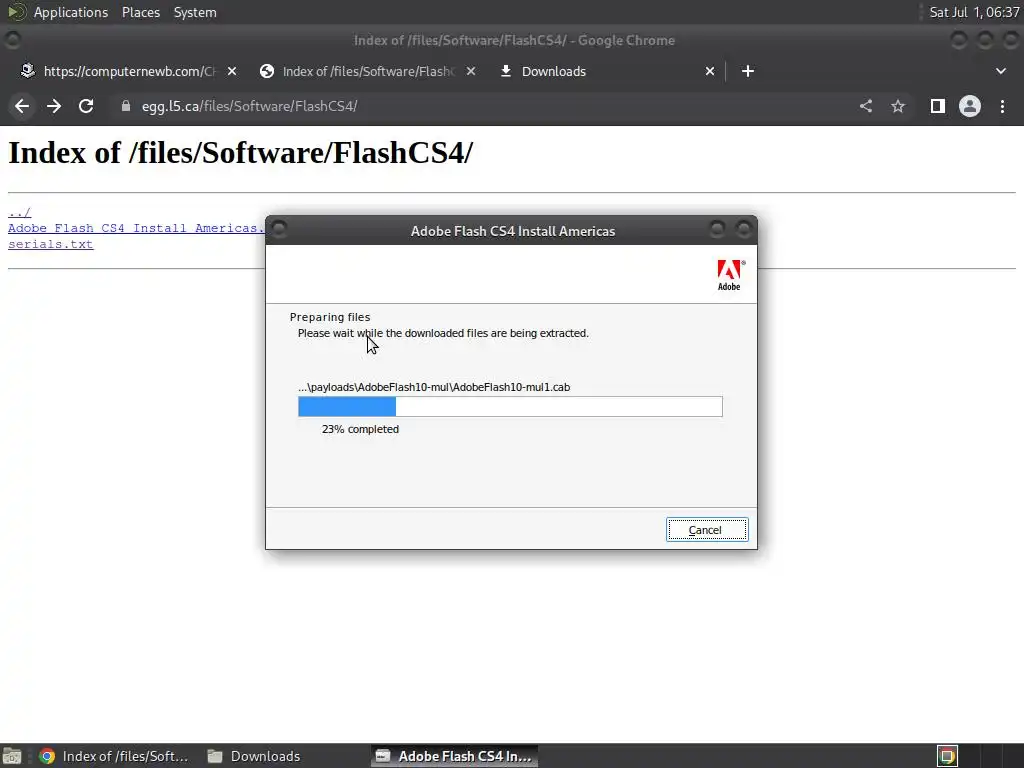Screen dimensions: 1024x768
Task: Click the clock showing Sat Jul 1
Action: pyautogui.click(x=974, y=12)
